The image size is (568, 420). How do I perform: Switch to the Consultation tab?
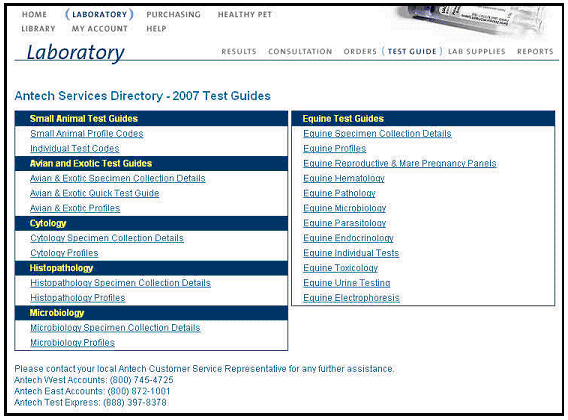click(x=300, y=51)
